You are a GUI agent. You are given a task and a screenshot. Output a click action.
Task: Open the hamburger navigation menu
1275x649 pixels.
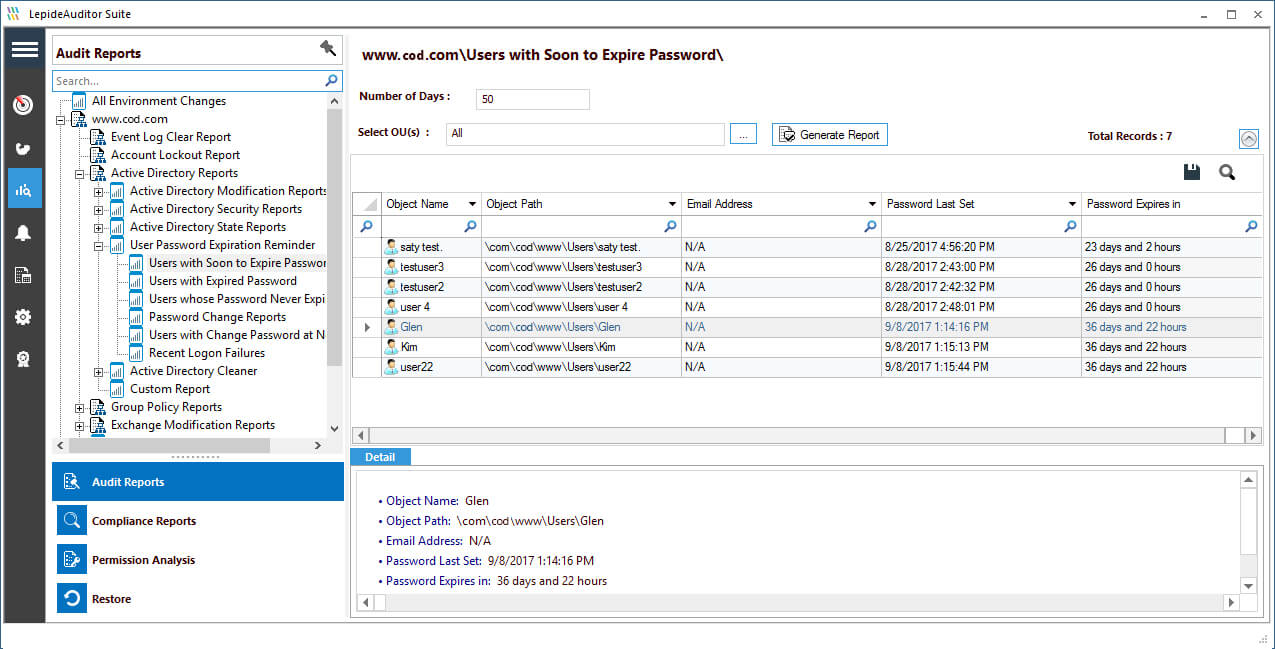[24, 48]
